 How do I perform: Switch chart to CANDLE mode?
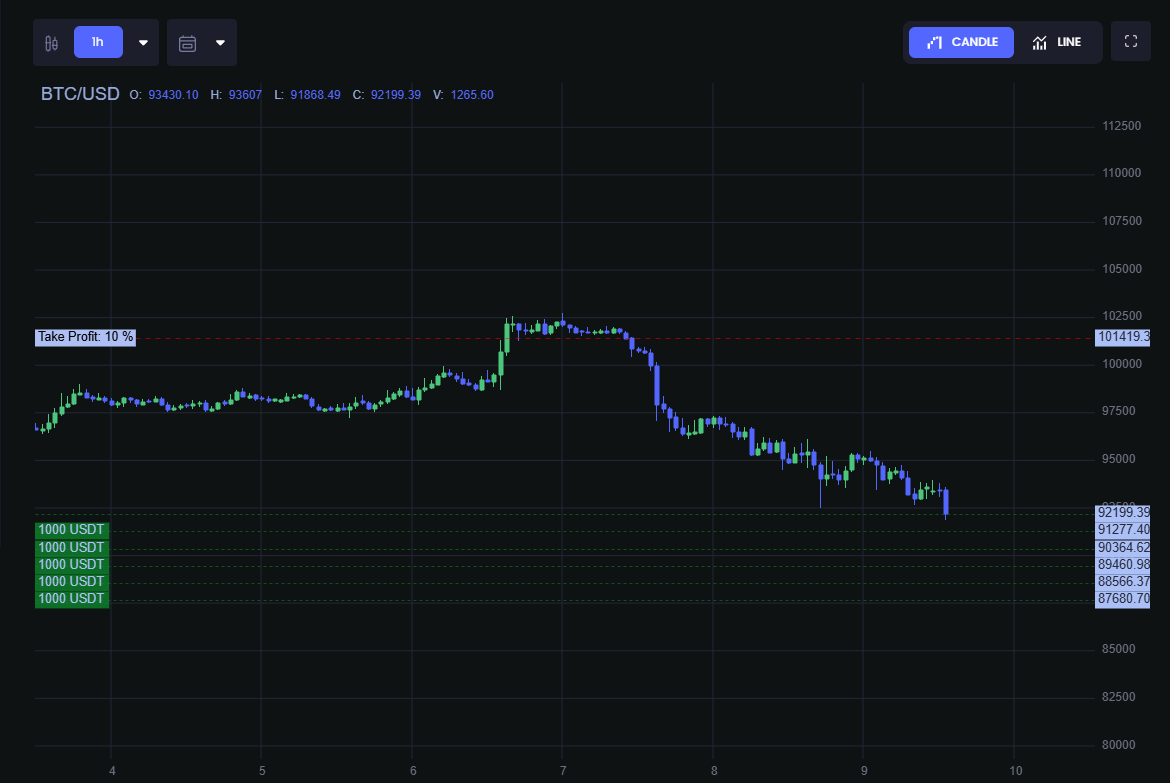tap(961, 42)
